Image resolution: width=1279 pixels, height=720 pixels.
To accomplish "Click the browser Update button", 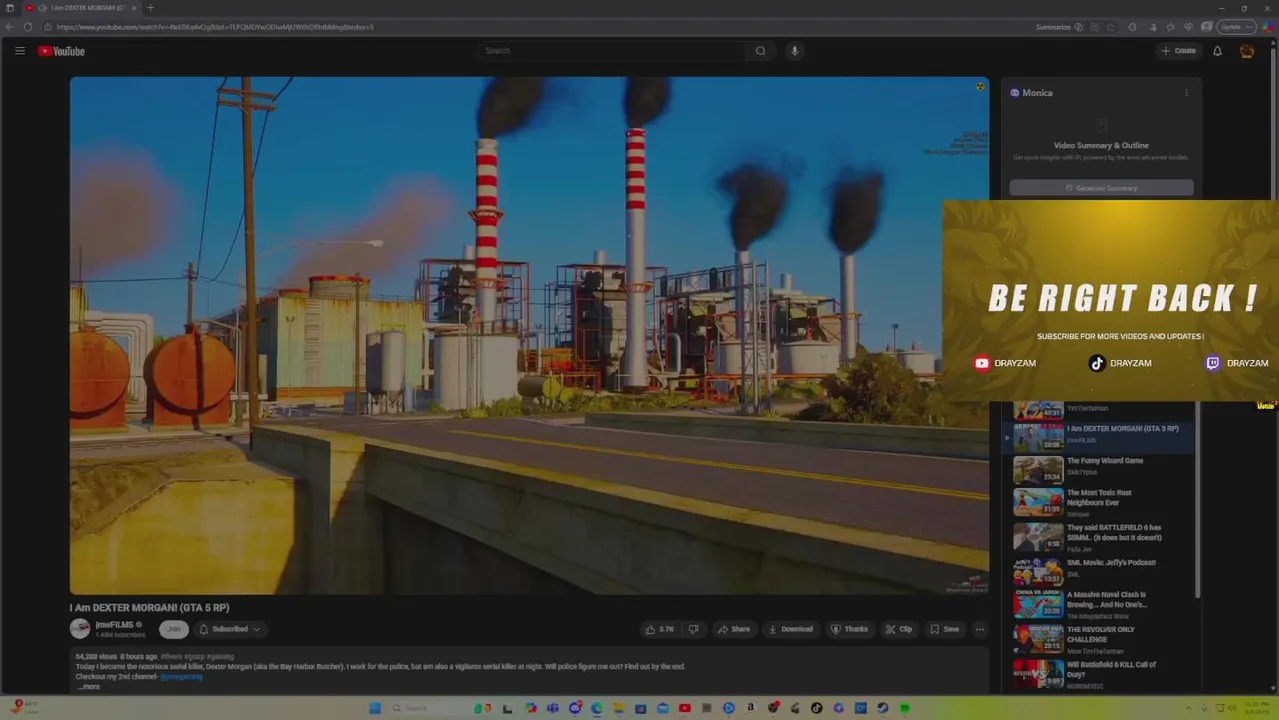I will point(1235,27).
